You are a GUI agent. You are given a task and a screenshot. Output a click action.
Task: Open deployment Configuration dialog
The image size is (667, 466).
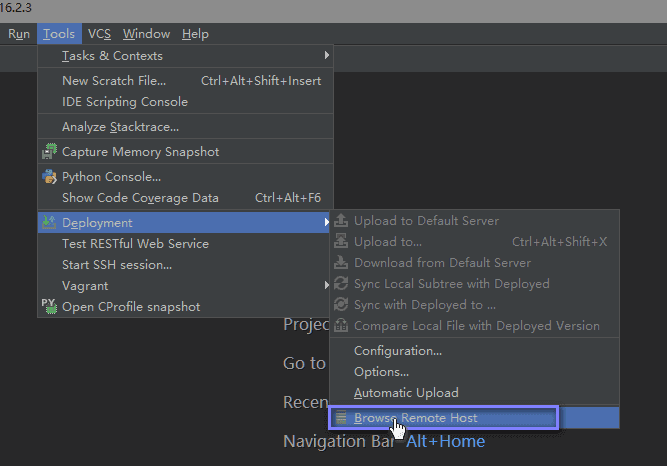(398, 351)
